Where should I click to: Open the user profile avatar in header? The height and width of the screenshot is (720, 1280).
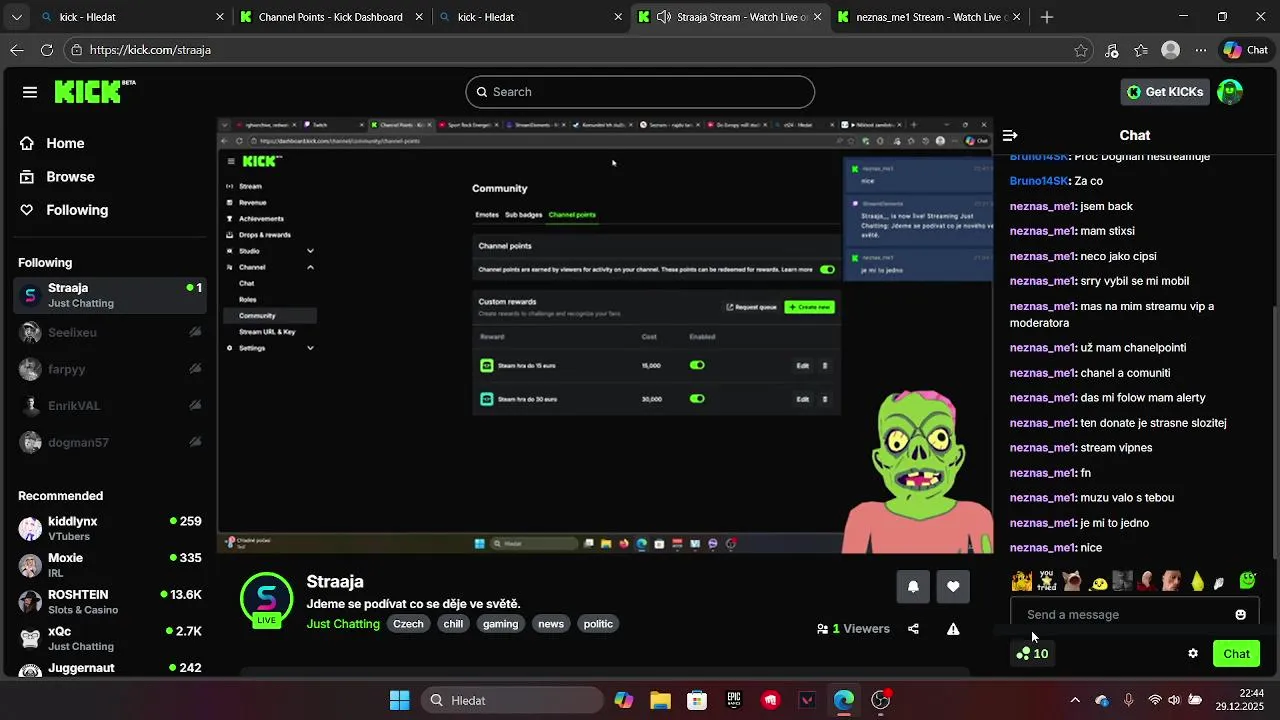pyautogui.click(x=1230, y=92)
